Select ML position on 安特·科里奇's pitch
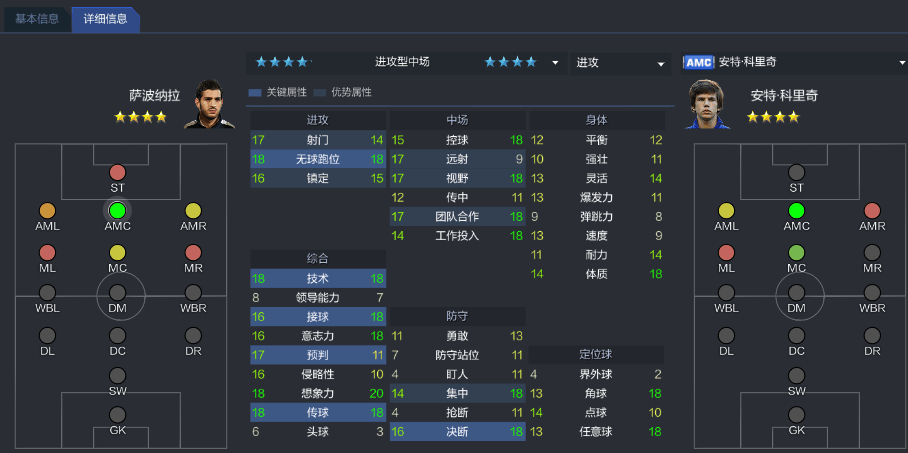Viewport: 908px width, 453px height. click(x=726, y=252)
